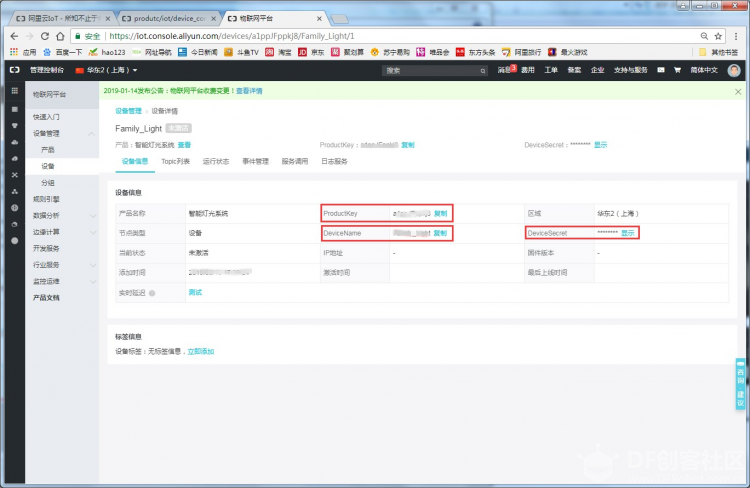Open 备案 in the header
This screenshot has height=488, width=750.
pos(574,70)
